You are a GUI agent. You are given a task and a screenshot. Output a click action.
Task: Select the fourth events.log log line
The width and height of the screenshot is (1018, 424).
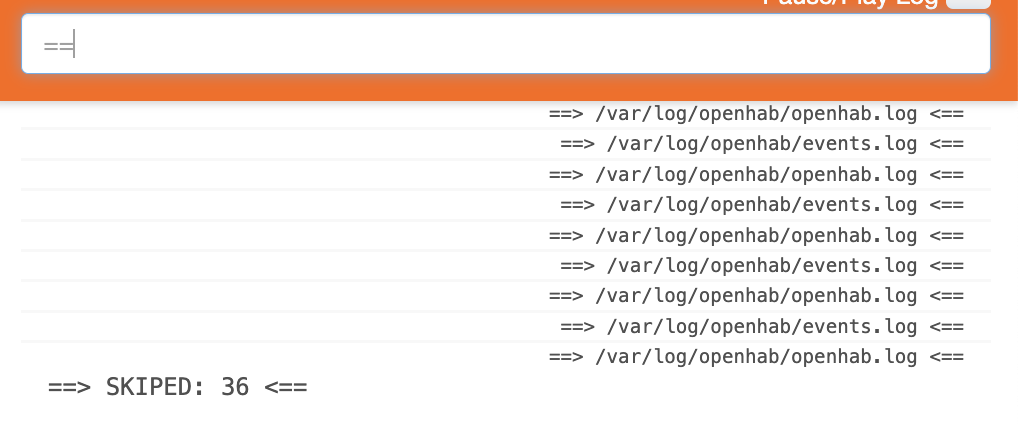(762, 327)
